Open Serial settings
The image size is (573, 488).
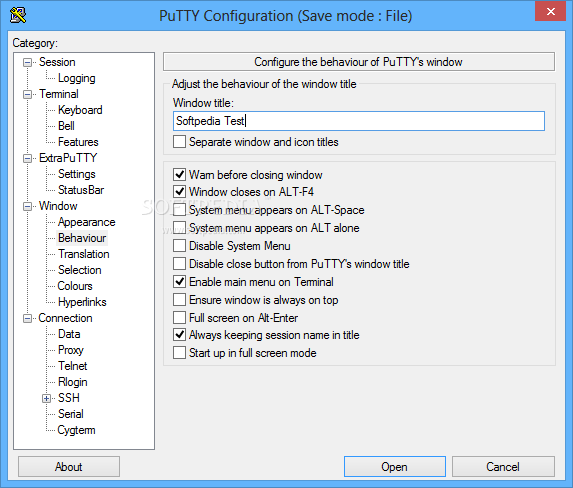click(x=71, y=414)
